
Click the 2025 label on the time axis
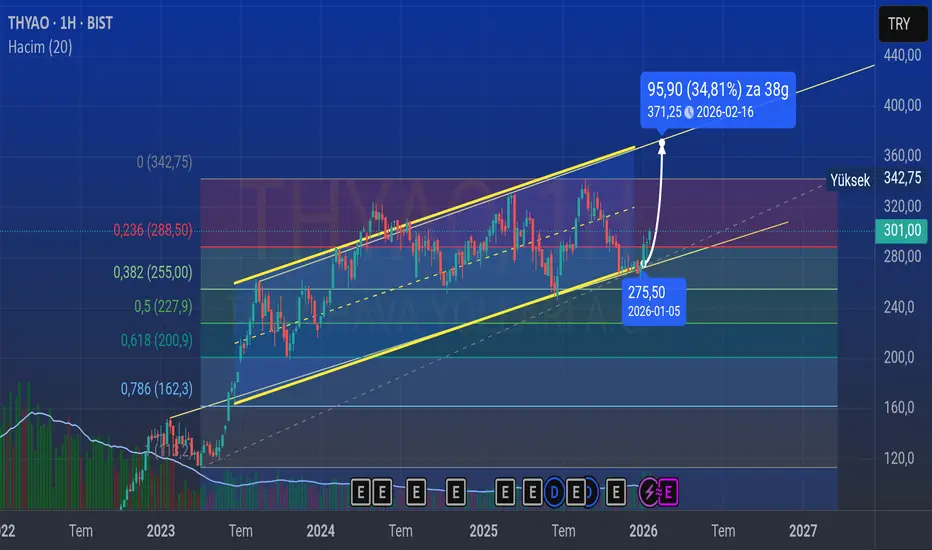pos(483,530)
